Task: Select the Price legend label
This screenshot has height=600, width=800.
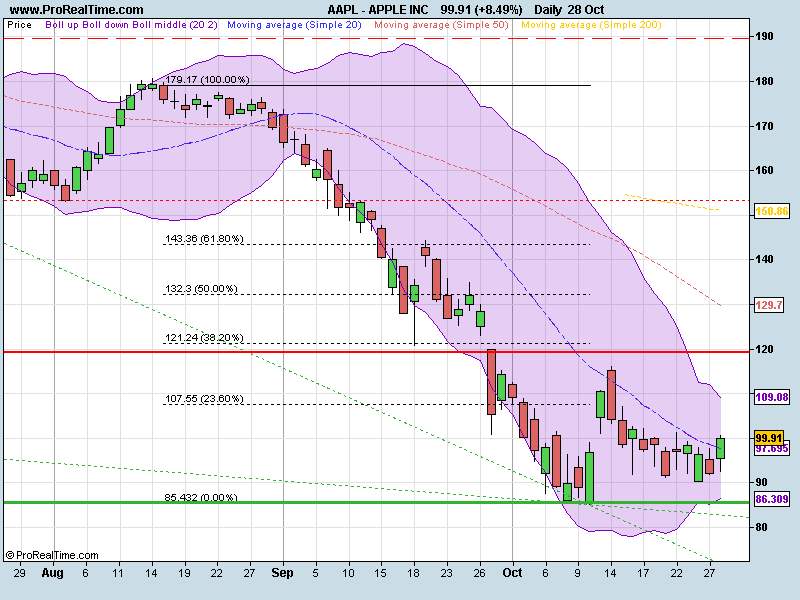Action: (x=19, y=25)
